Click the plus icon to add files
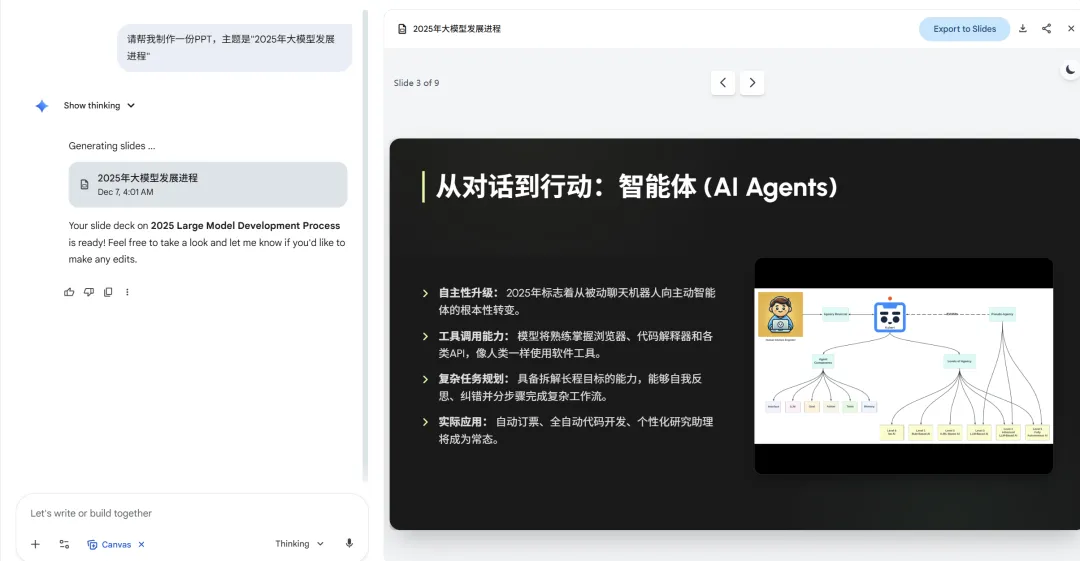The width and height of the screenshot is (1080, 561). (x=35, y=544)
